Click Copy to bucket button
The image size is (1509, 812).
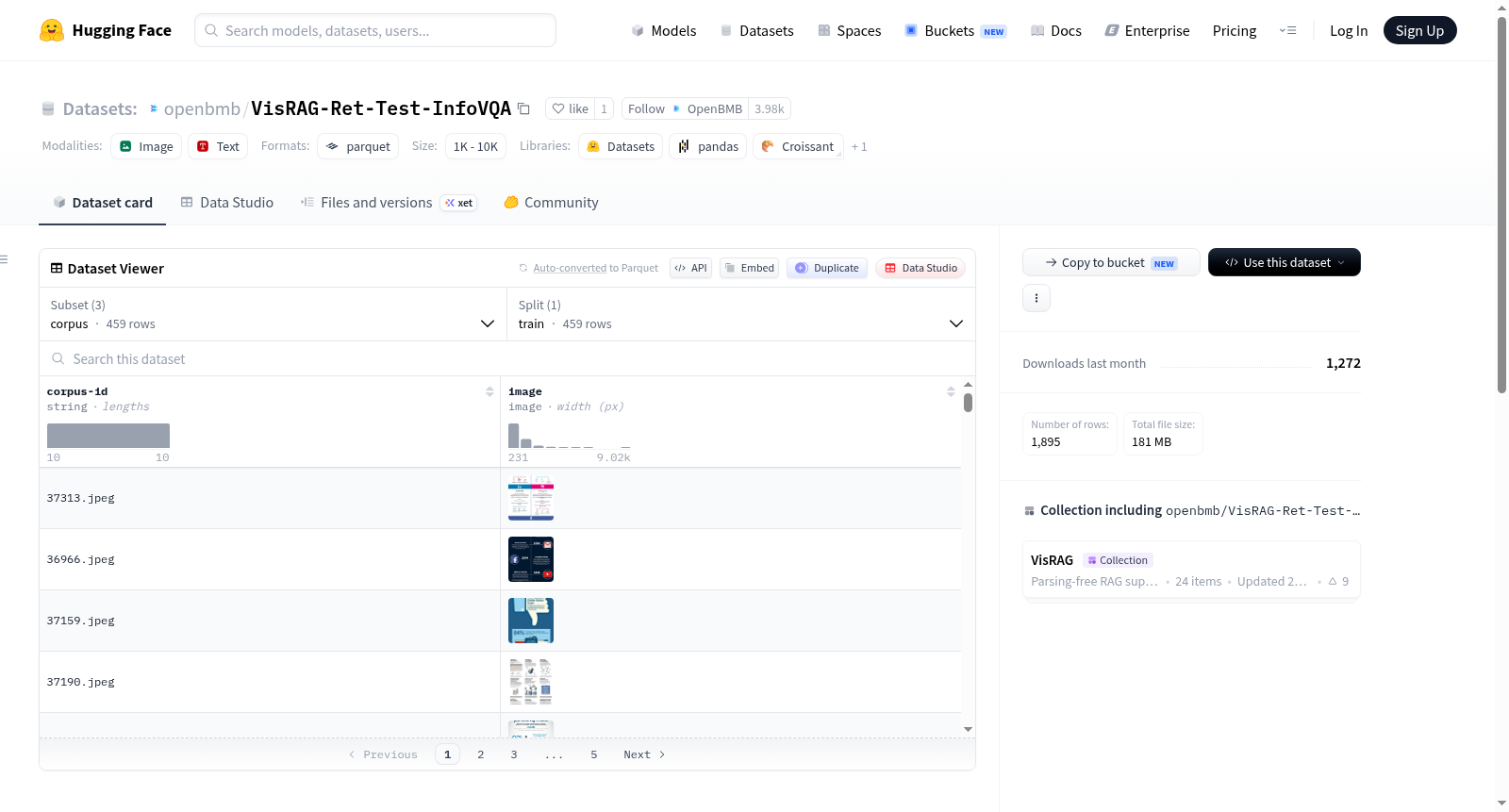pyautogui.click(x=1111, y=262)
